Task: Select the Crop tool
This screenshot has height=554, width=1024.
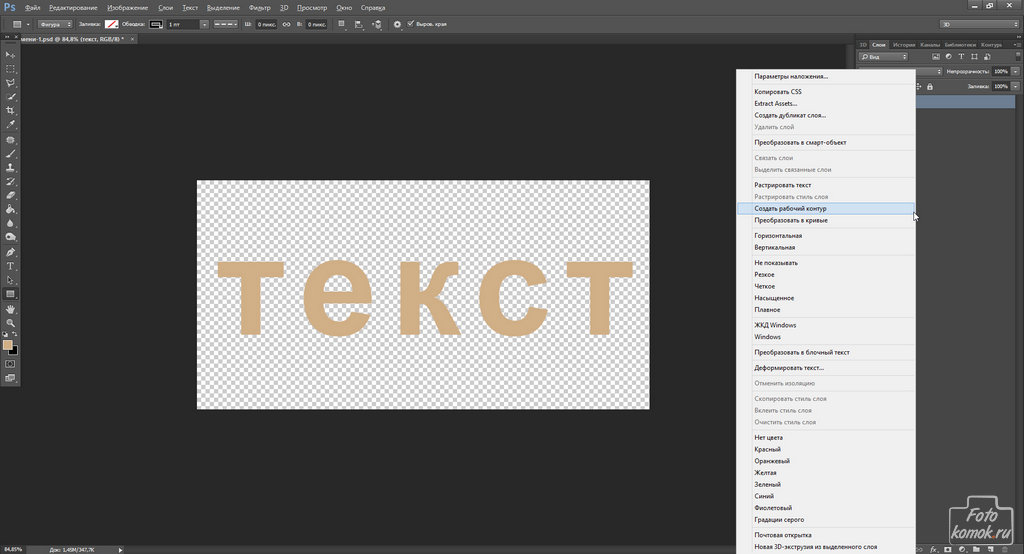Action: (10, 110)
